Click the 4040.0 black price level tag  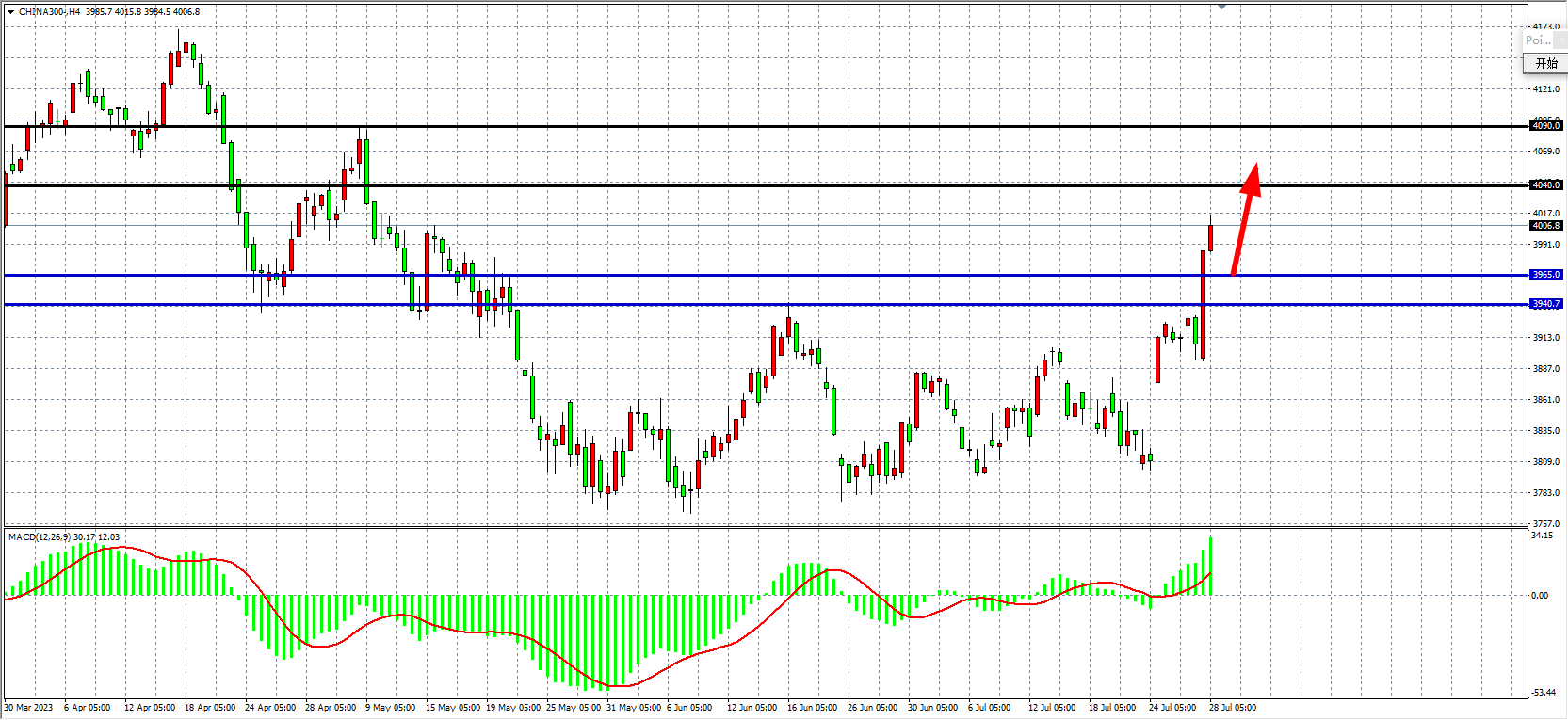click(1545, 185)
